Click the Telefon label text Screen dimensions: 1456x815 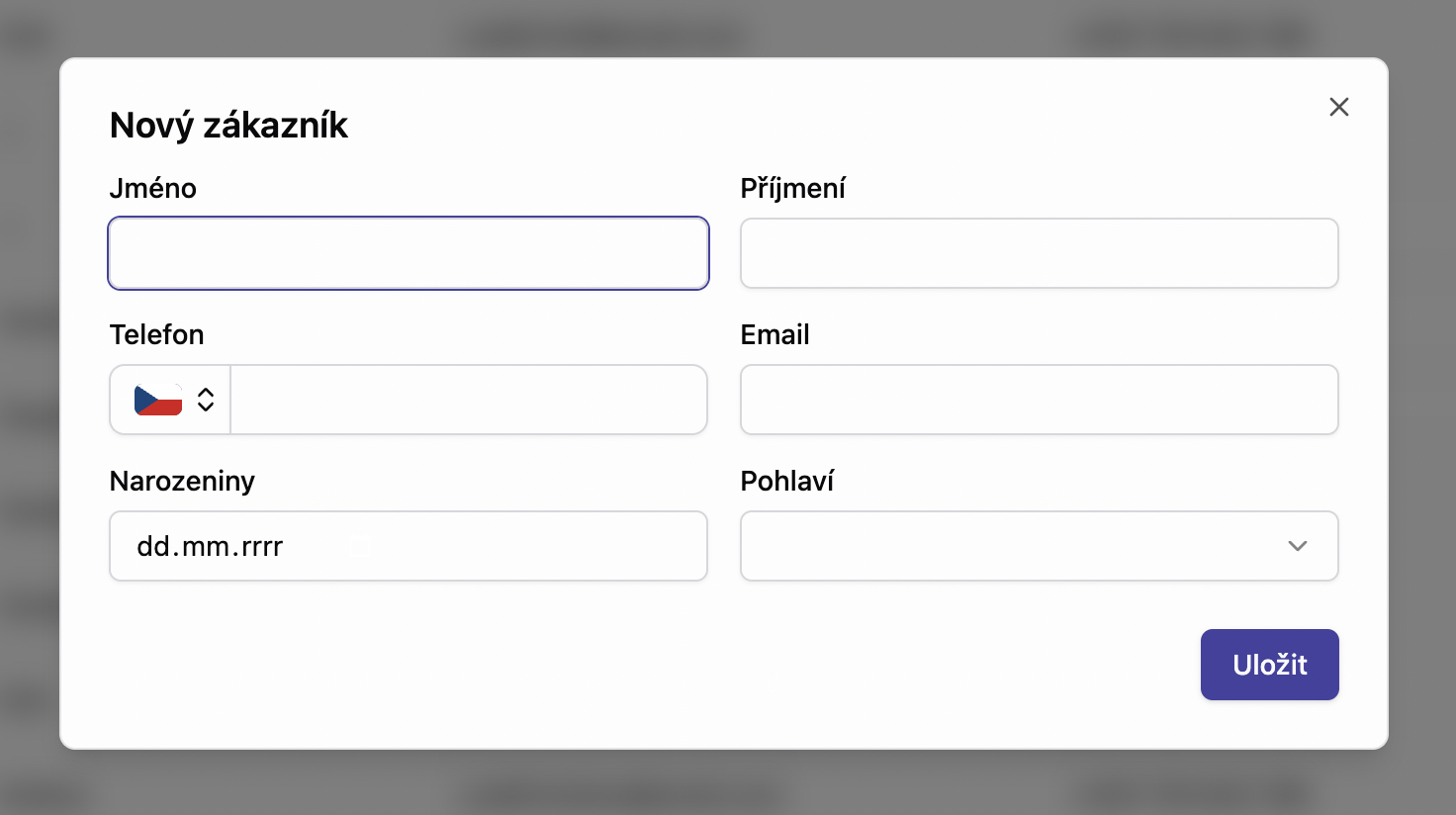[156, 334]
